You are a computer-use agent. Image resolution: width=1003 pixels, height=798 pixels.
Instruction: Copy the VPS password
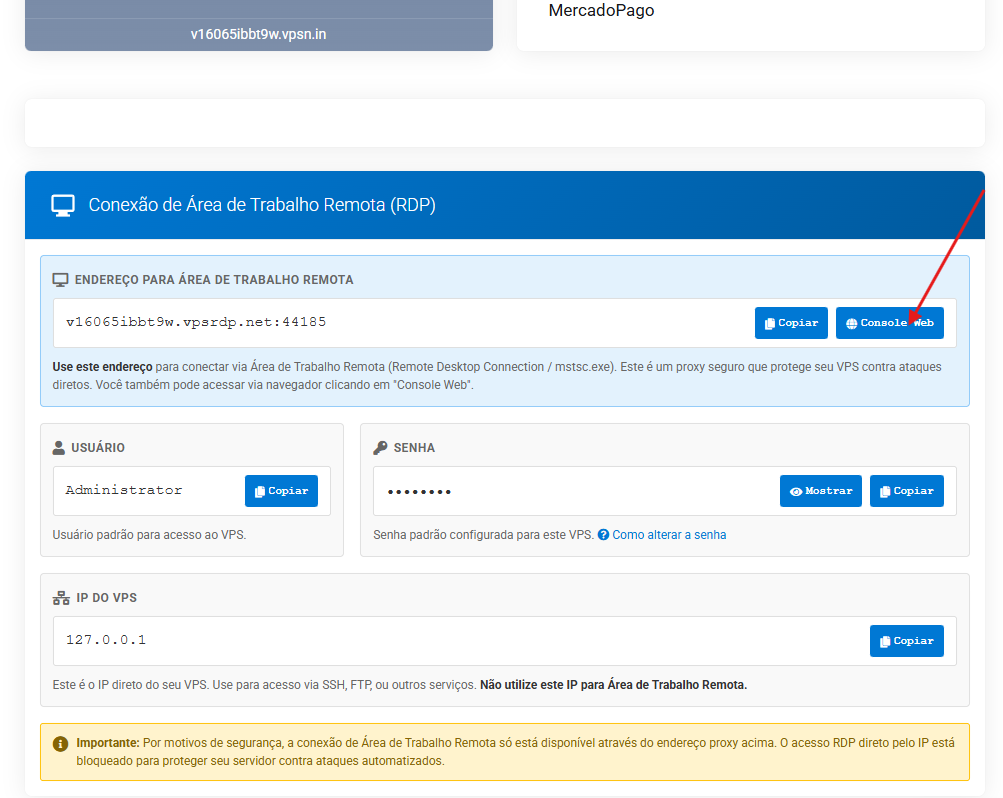click(x=906, y=491)
